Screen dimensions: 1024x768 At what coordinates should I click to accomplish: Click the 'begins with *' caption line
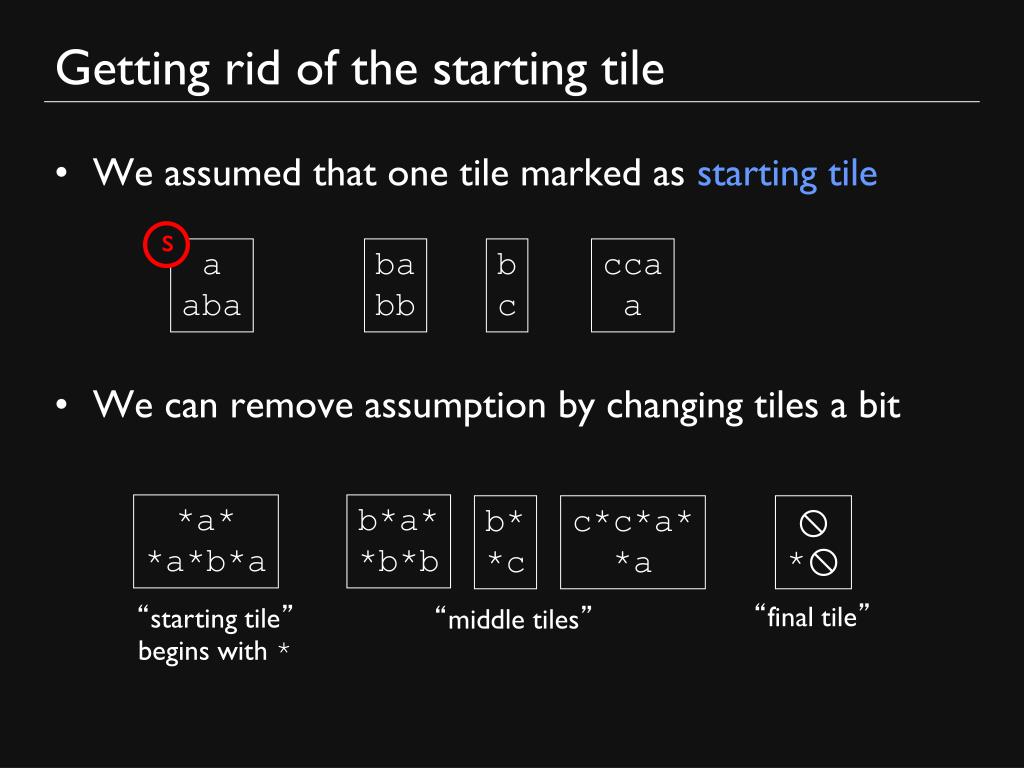coord(214,651)
